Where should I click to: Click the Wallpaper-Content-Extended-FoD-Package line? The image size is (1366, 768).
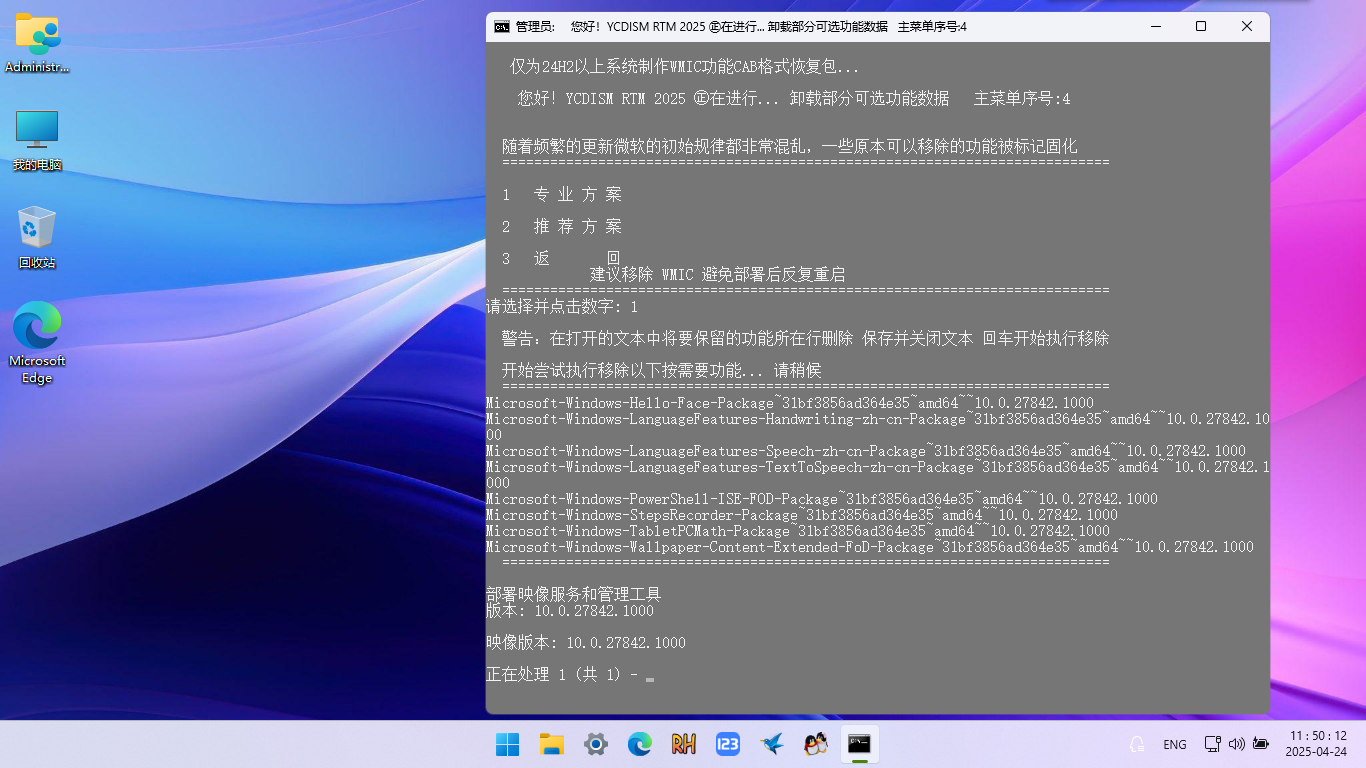[x=870, y=547]
